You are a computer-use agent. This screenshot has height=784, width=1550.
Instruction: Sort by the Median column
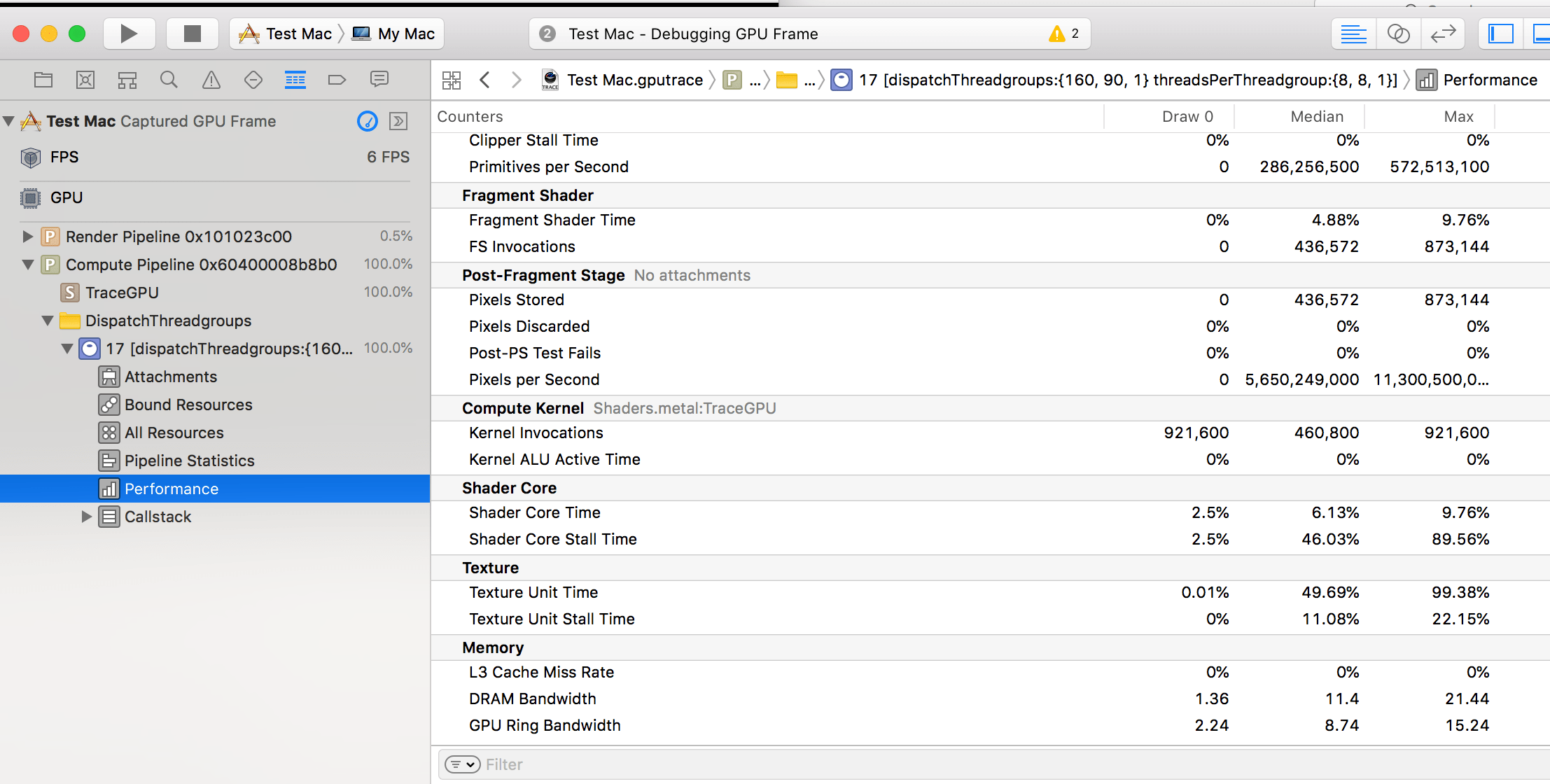1299,116
